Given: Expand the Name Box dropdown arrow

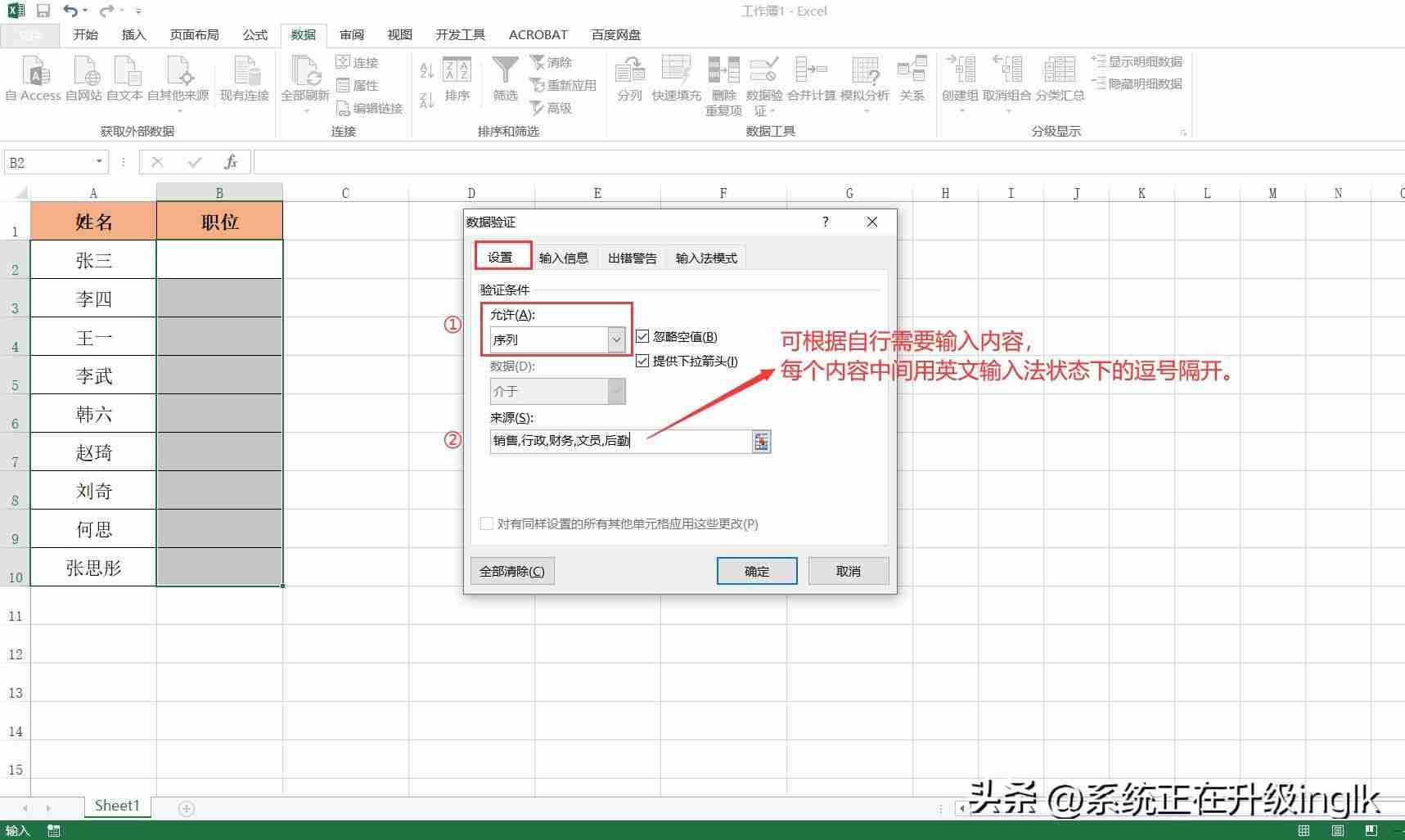Looking at the screenshot, I should pos(99,162).
